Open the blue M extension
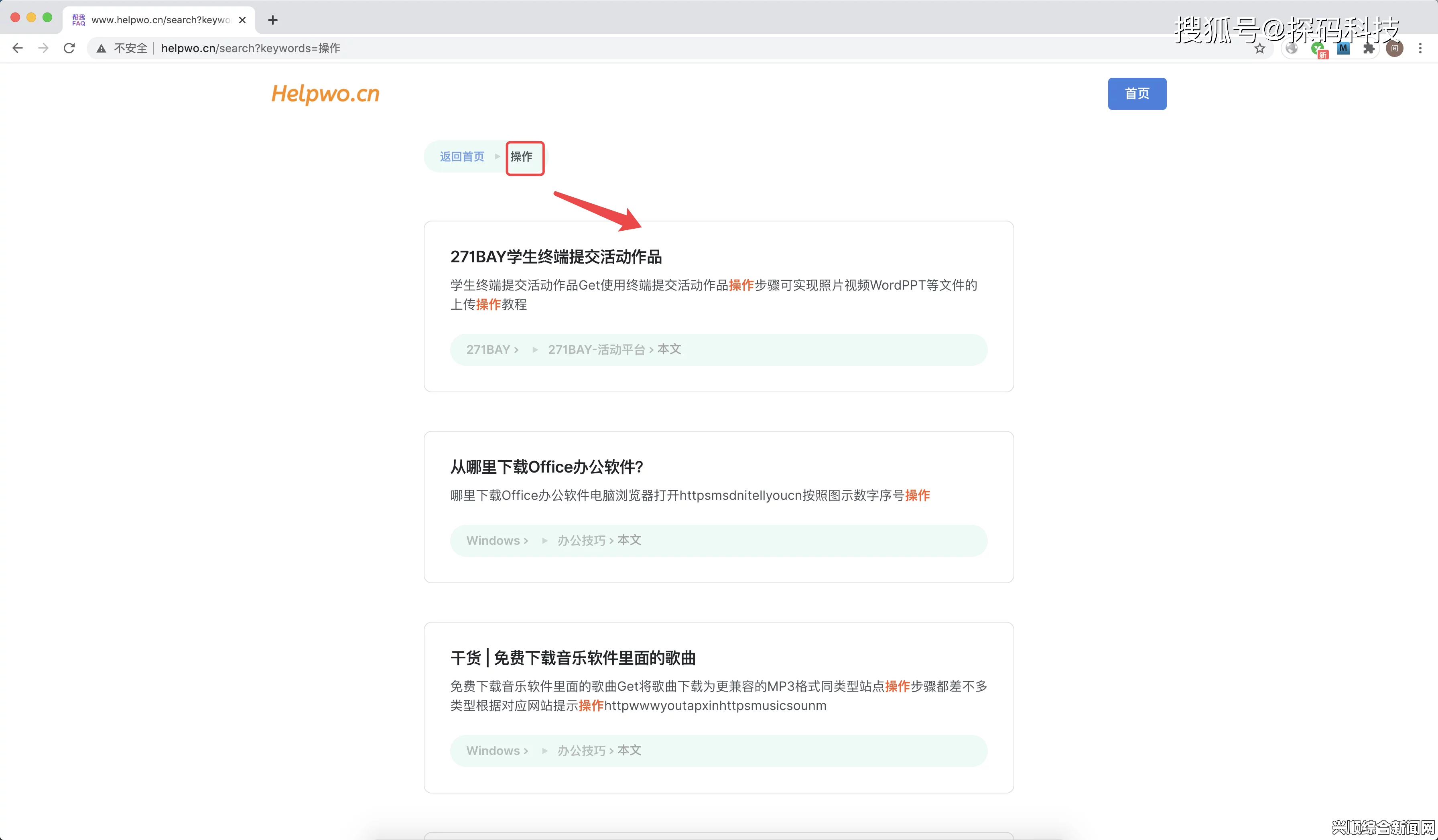The image size is (1438, 840). tap(1343, 49)
